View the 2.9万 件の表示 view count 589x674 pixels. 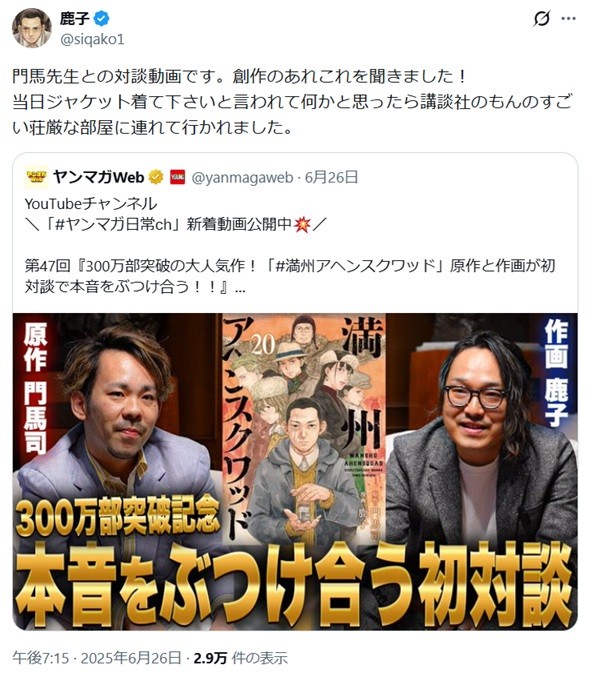240,658
